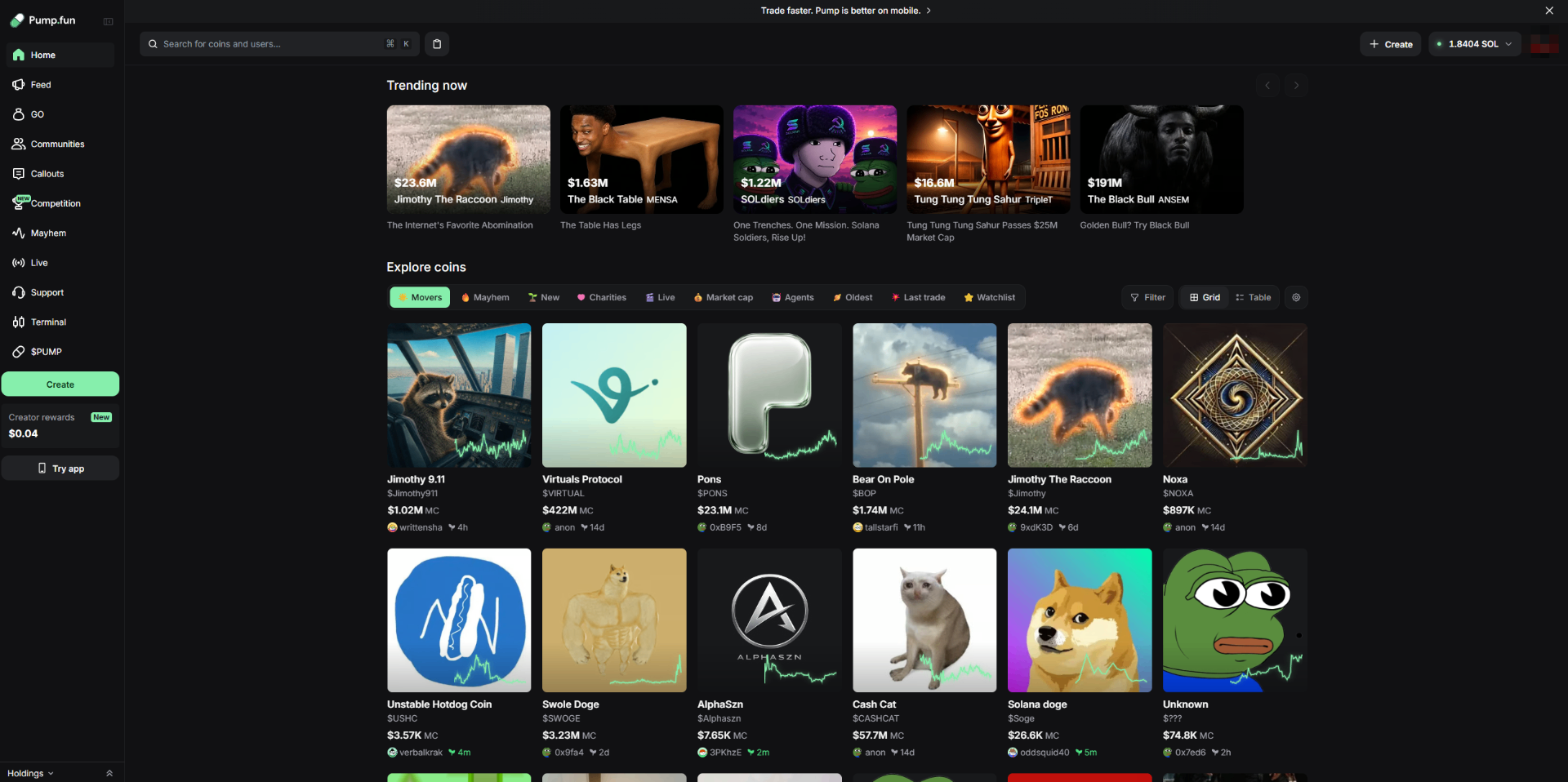The image size is (1568, 782).
Task: Select the Last trade filter tab
Action: 919,297
